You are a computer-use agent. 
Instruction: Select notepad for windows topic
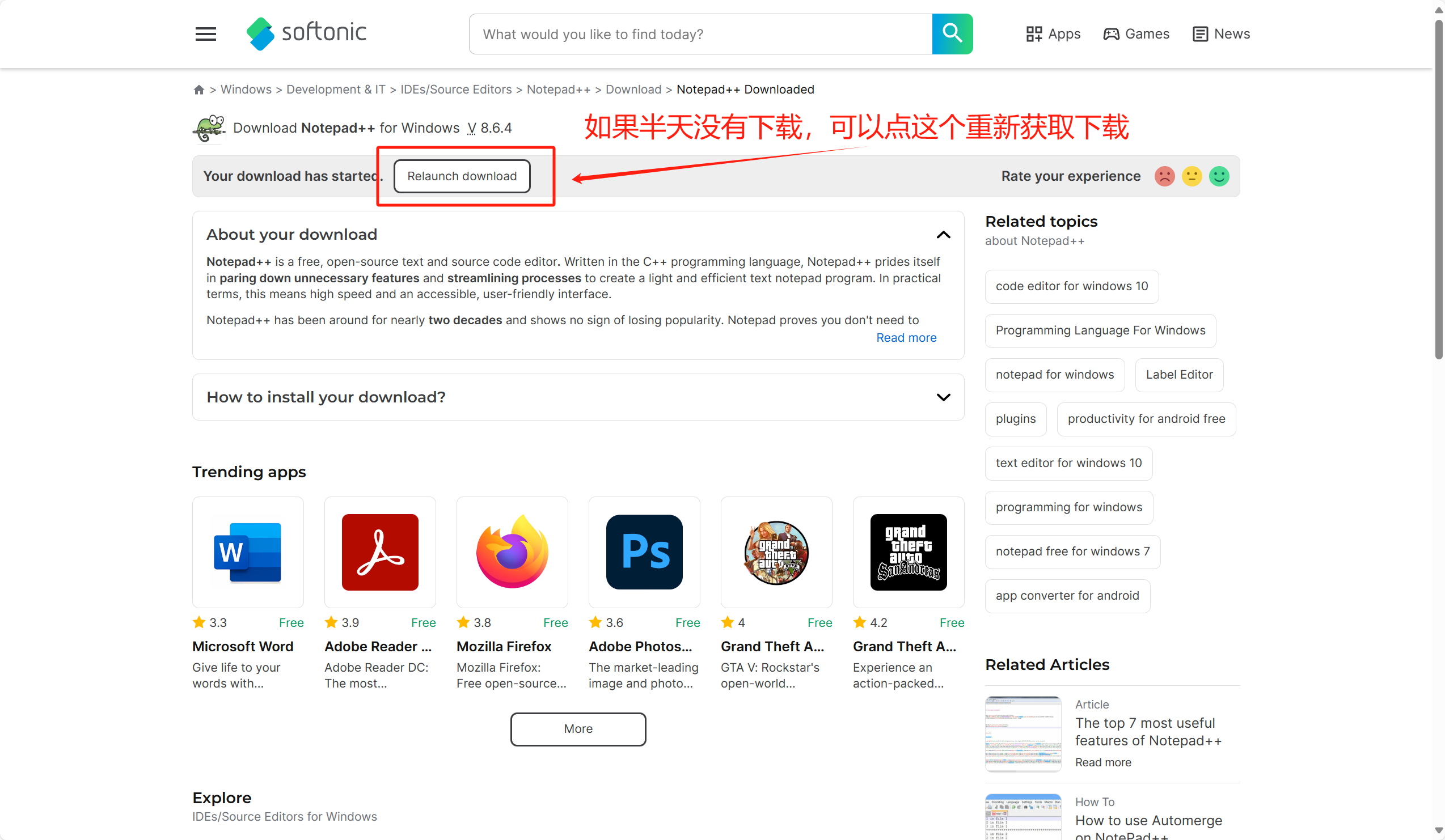point(1054,375)
